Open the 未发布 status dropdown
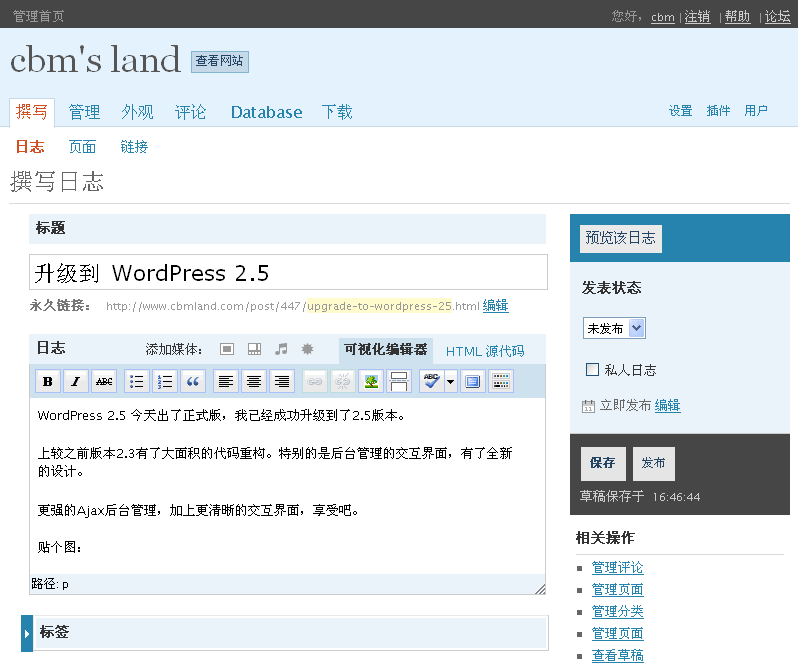The width and height of the screenshot is (798, 667). pyautogui.click(x=614, y=328)
